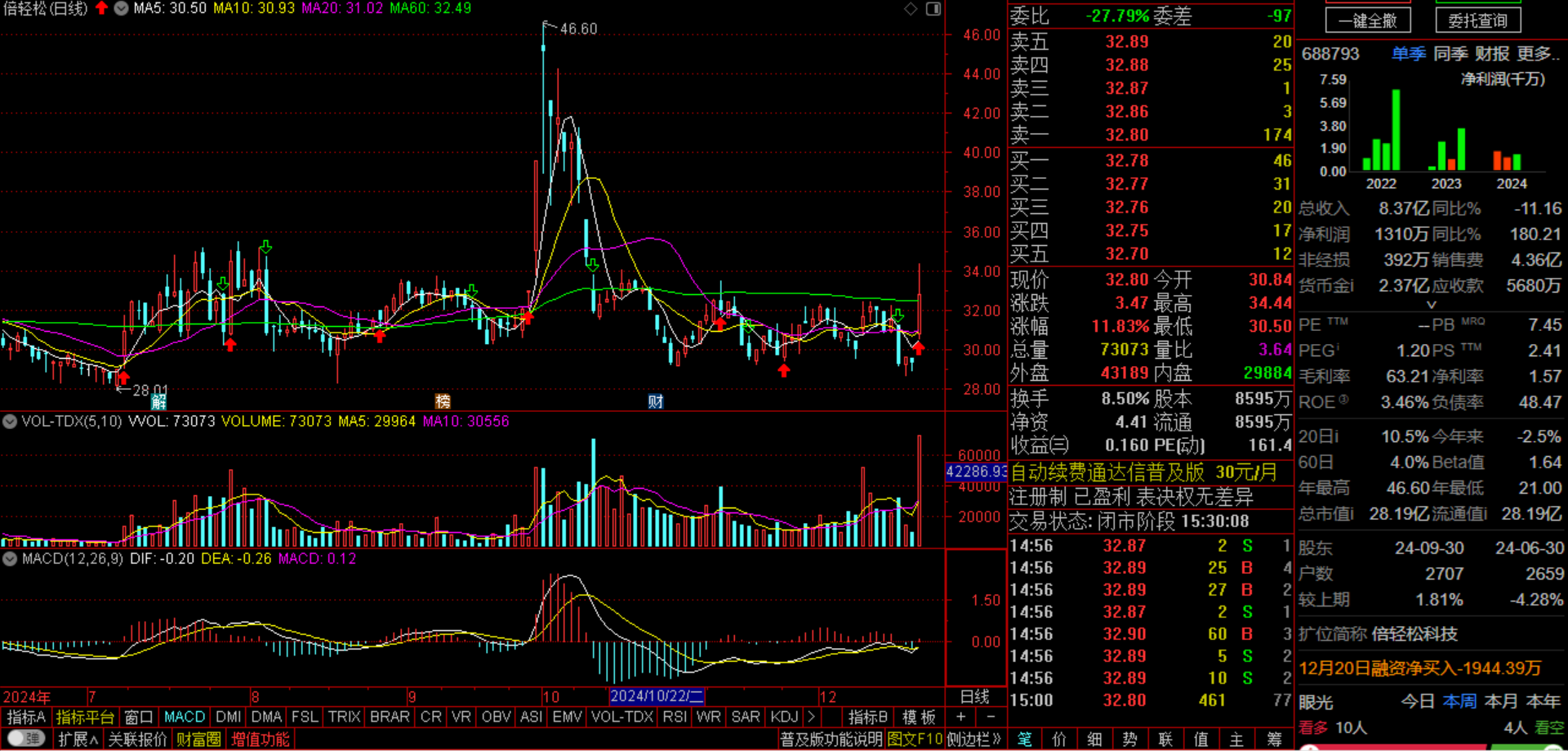Open 指标平台 indicator platform

click(85, 717)
